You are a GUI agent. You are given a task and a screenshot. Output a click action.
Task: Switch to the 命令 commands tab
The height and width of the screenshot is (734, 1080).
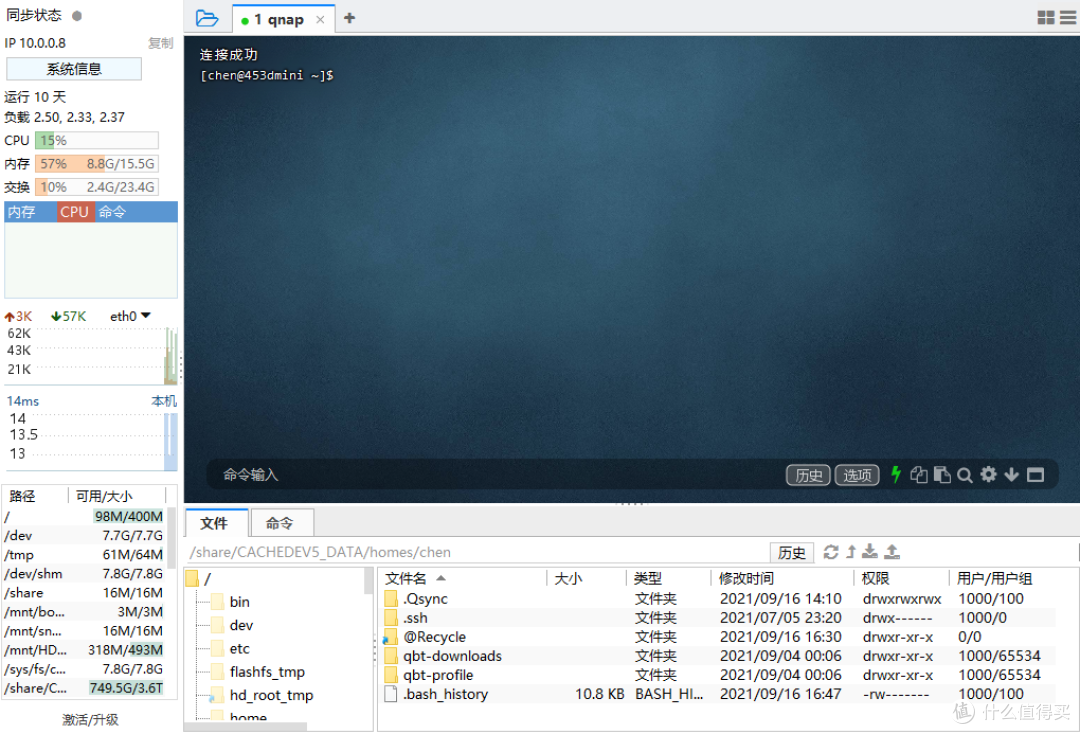[x=280, y=523]
